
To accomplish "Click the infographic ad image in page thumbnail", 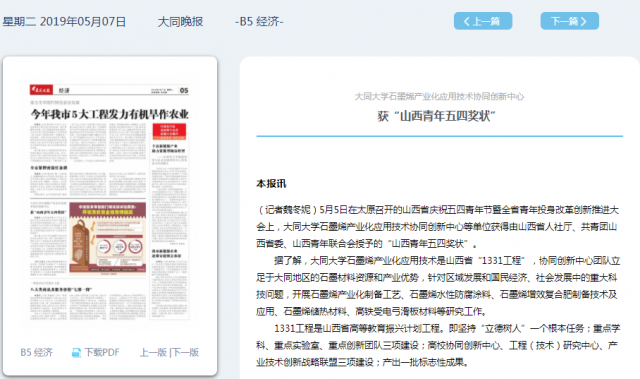I will coord(107,237).
